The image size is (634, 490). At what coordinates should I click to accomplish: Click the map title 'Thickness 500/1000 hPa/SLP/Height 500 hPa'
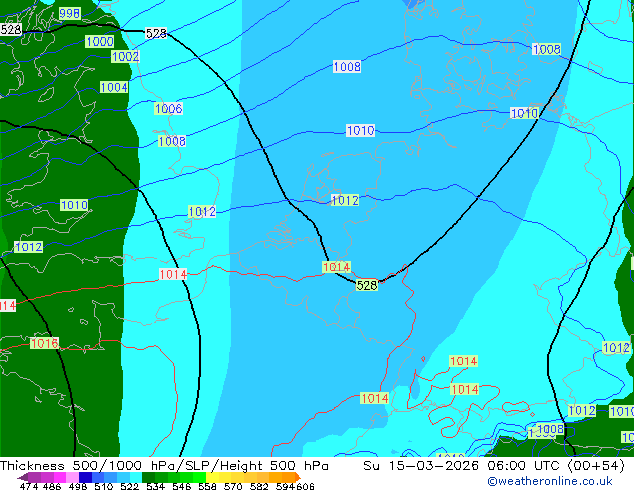point(164,466)
